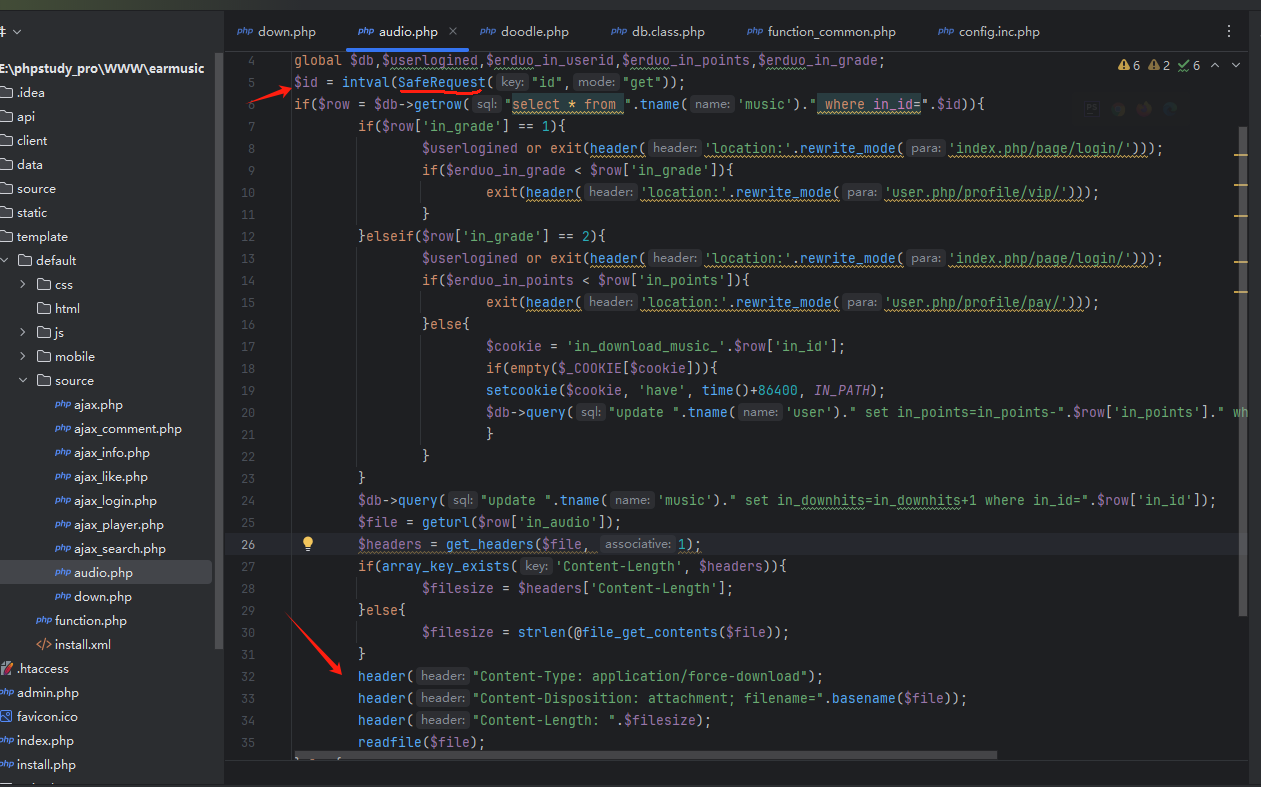Jump to next highlighted error arrow

[x=1235, y=65]
